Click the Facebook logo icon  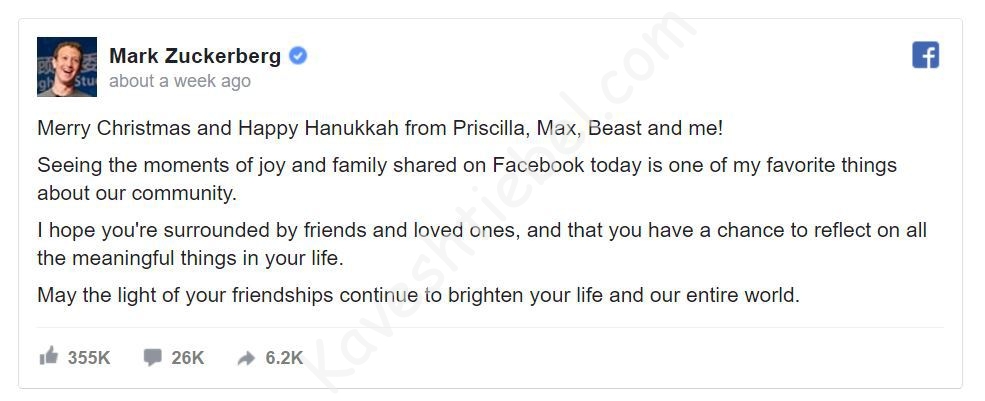(925, 55)
